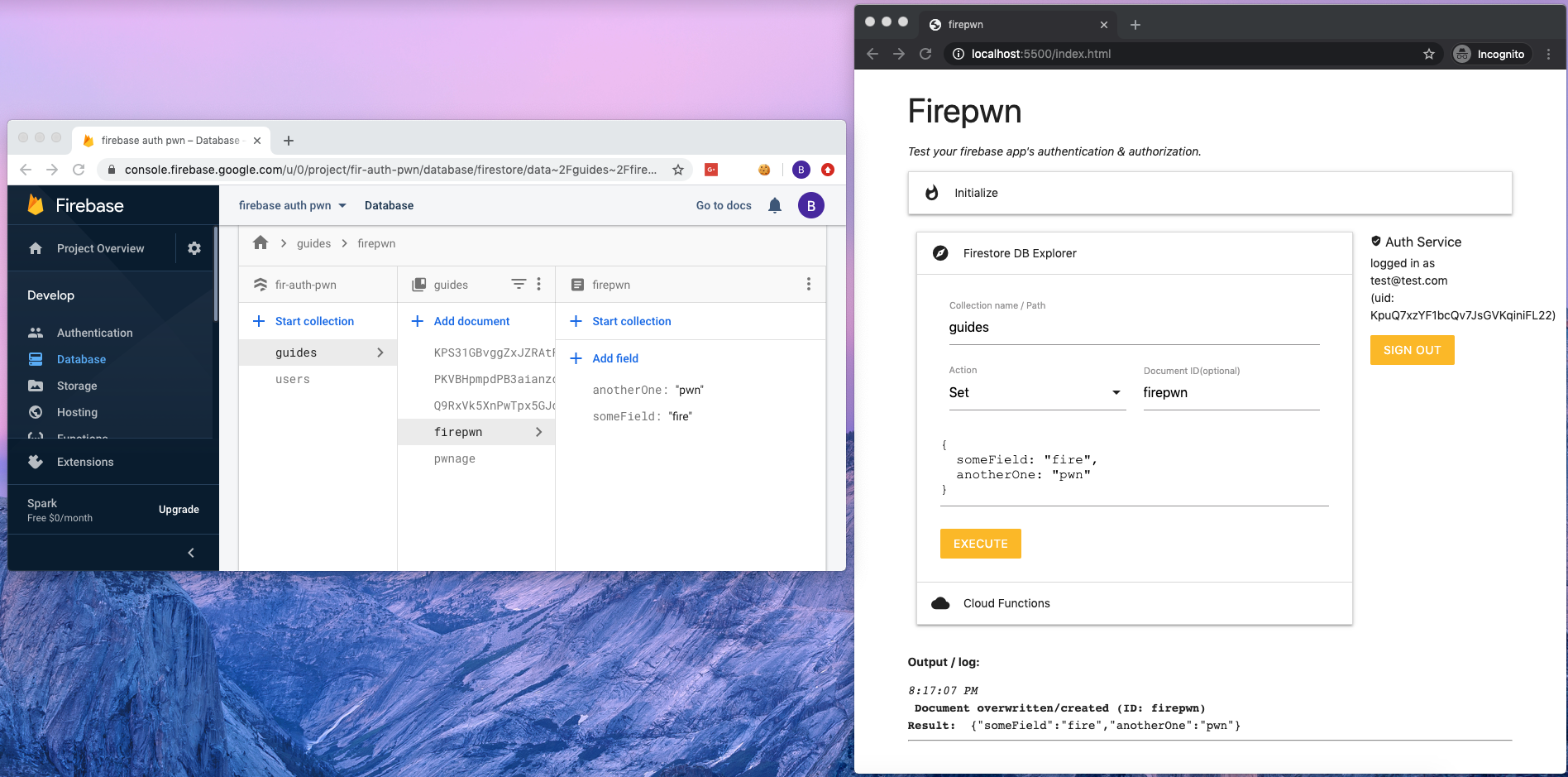Viewport: 1568px width, 777px height.
Task: Collapse the Firebase sidebar with arrow
Action: [x=191, y=553]
